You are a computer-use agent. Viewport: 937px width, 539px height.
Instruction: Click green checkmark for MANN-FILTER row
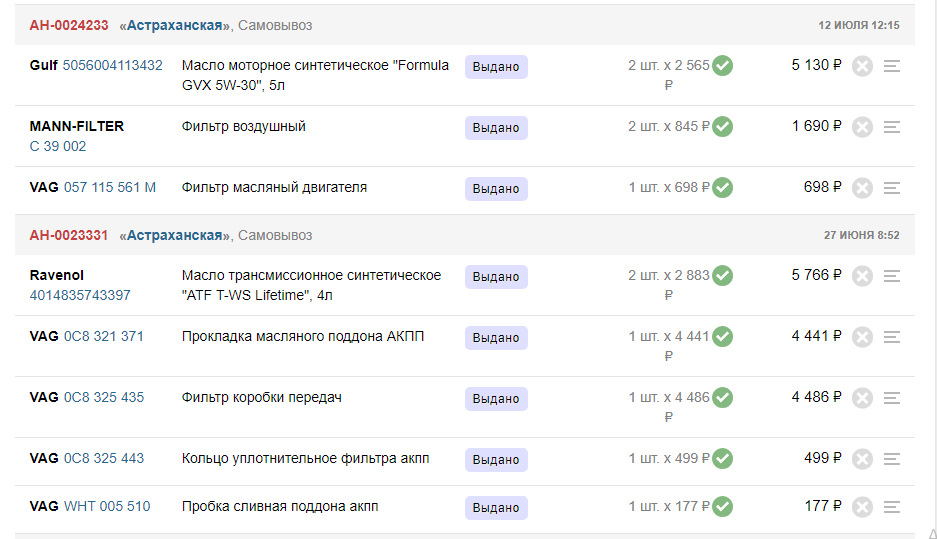(722, 126)
